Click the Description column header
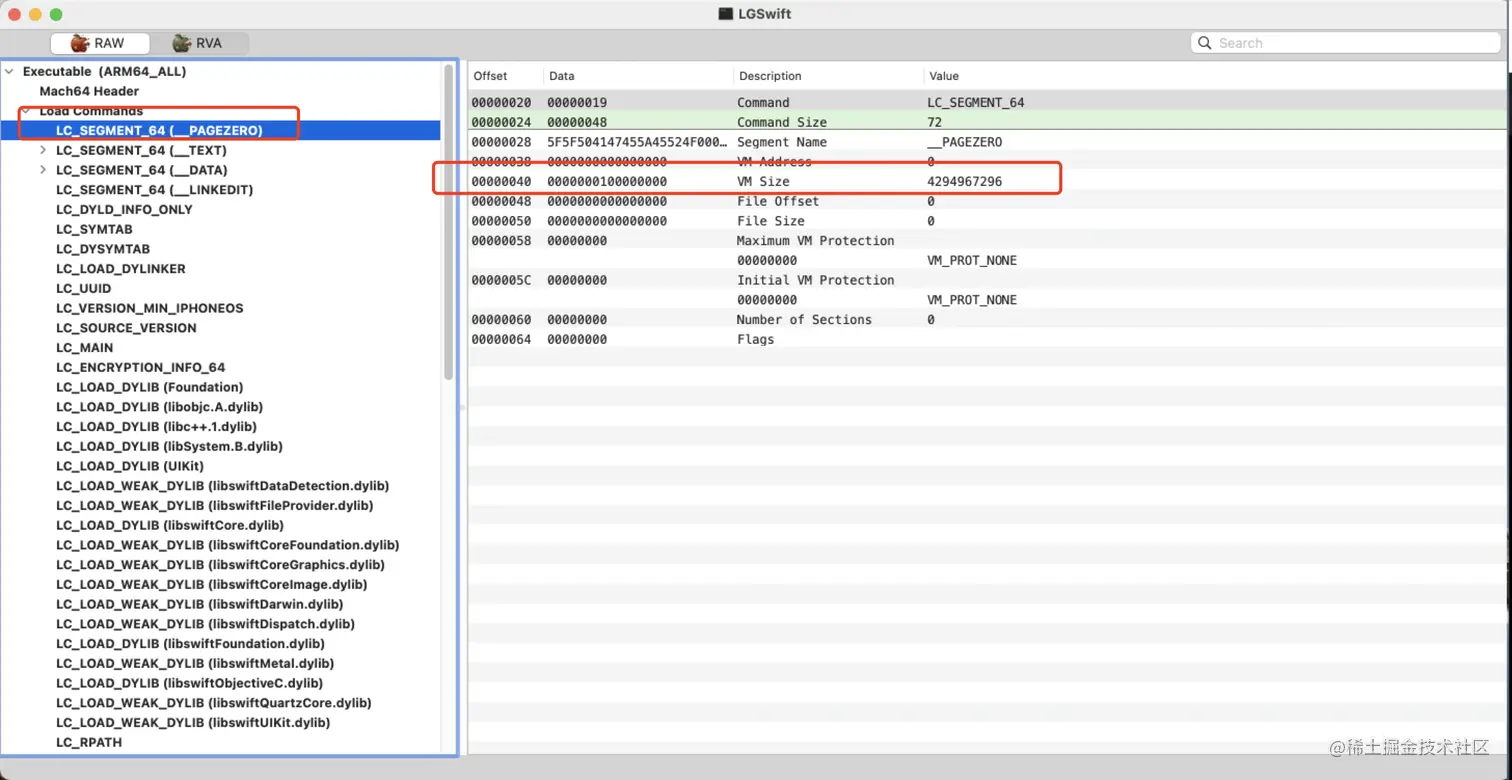This screenshot has height=780, width=1512. coord(828,76)
